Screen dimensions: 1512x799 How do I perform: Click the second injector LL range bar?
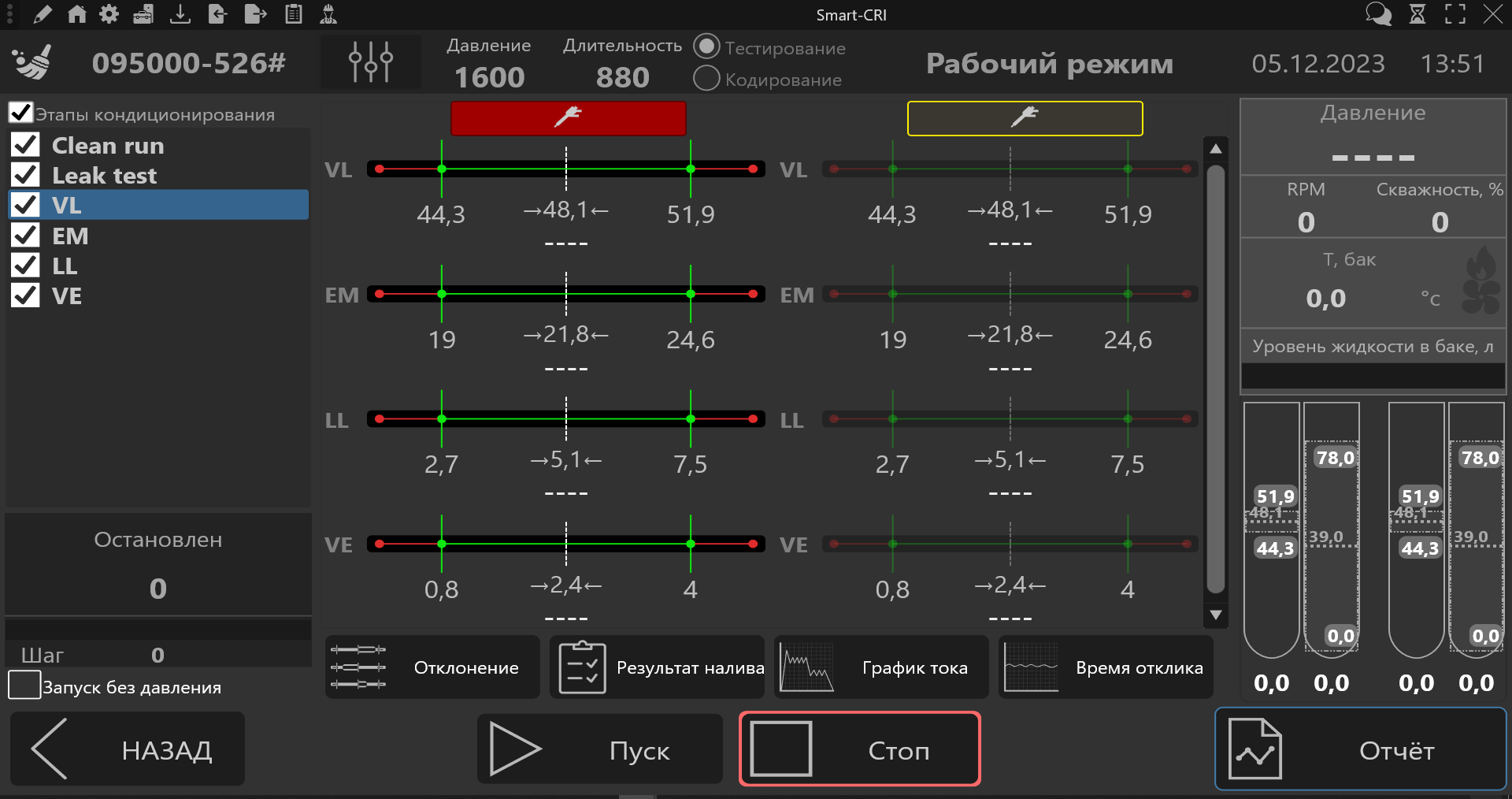pos(1010,419)
